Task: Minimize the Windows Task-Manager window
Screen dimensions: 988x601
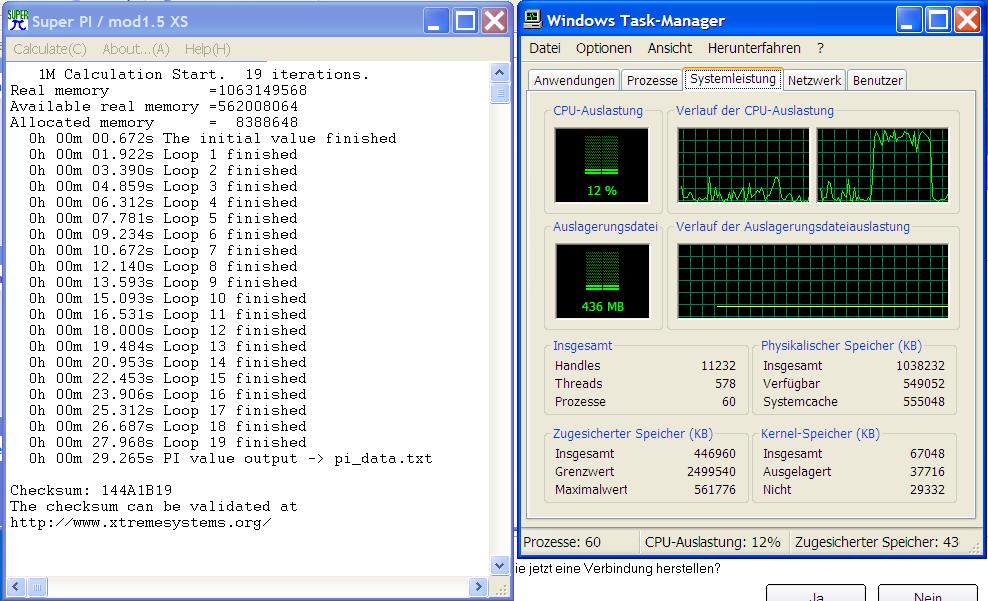Action: pos(908,20)
